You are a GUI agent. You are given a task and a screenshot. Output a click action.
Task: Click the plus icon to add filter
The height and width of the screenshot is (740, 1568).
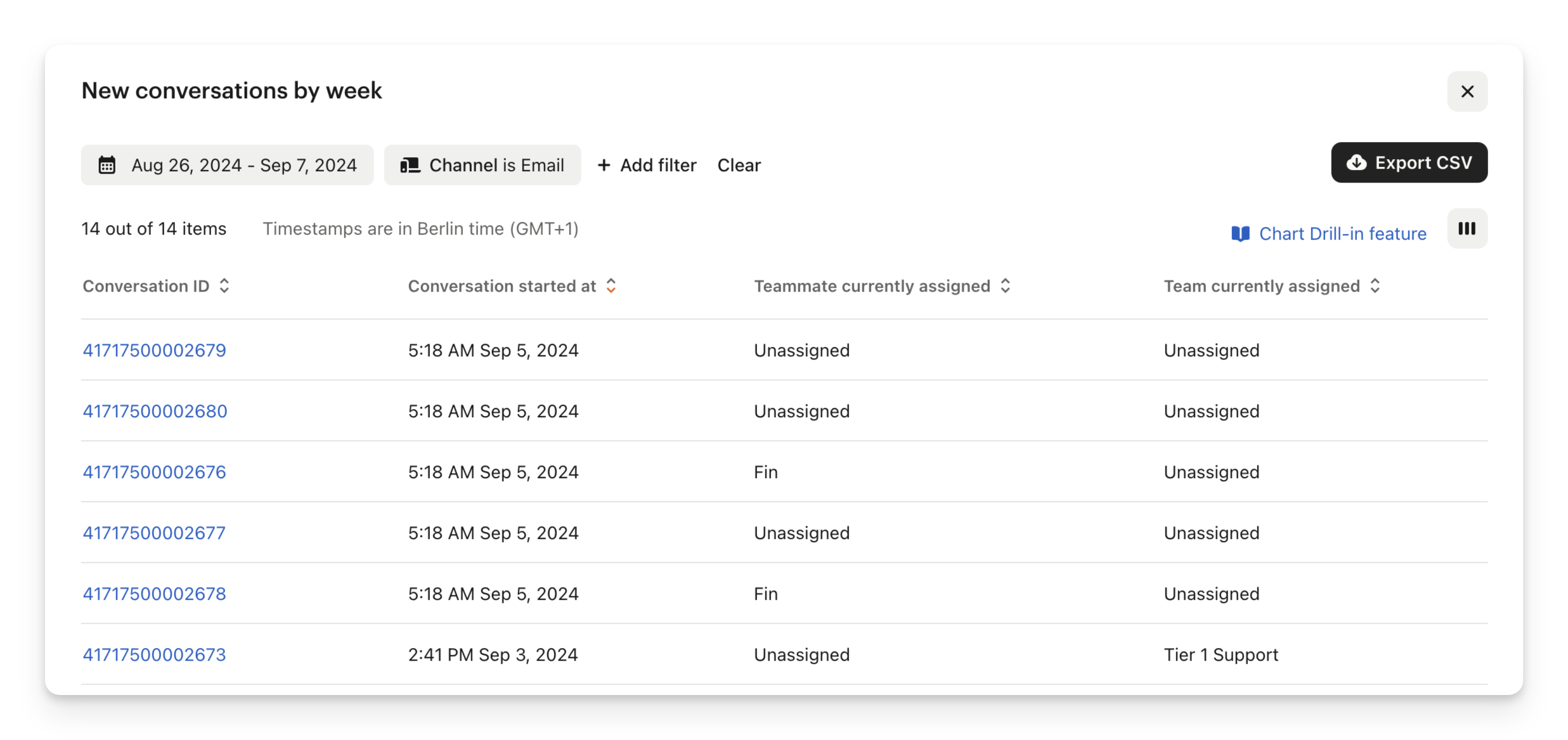pyautogui.click(x=604, y=166)
